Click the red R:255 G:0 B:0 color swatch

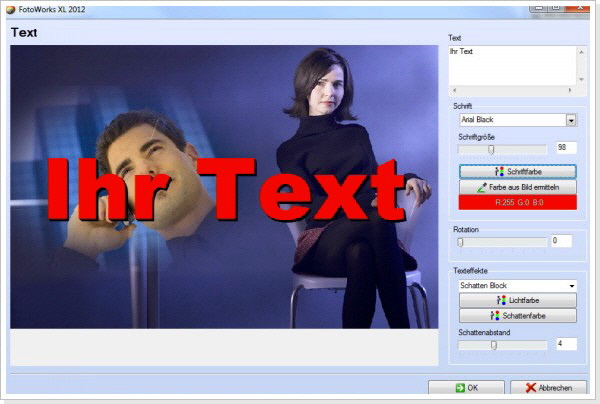coord(517,202)
